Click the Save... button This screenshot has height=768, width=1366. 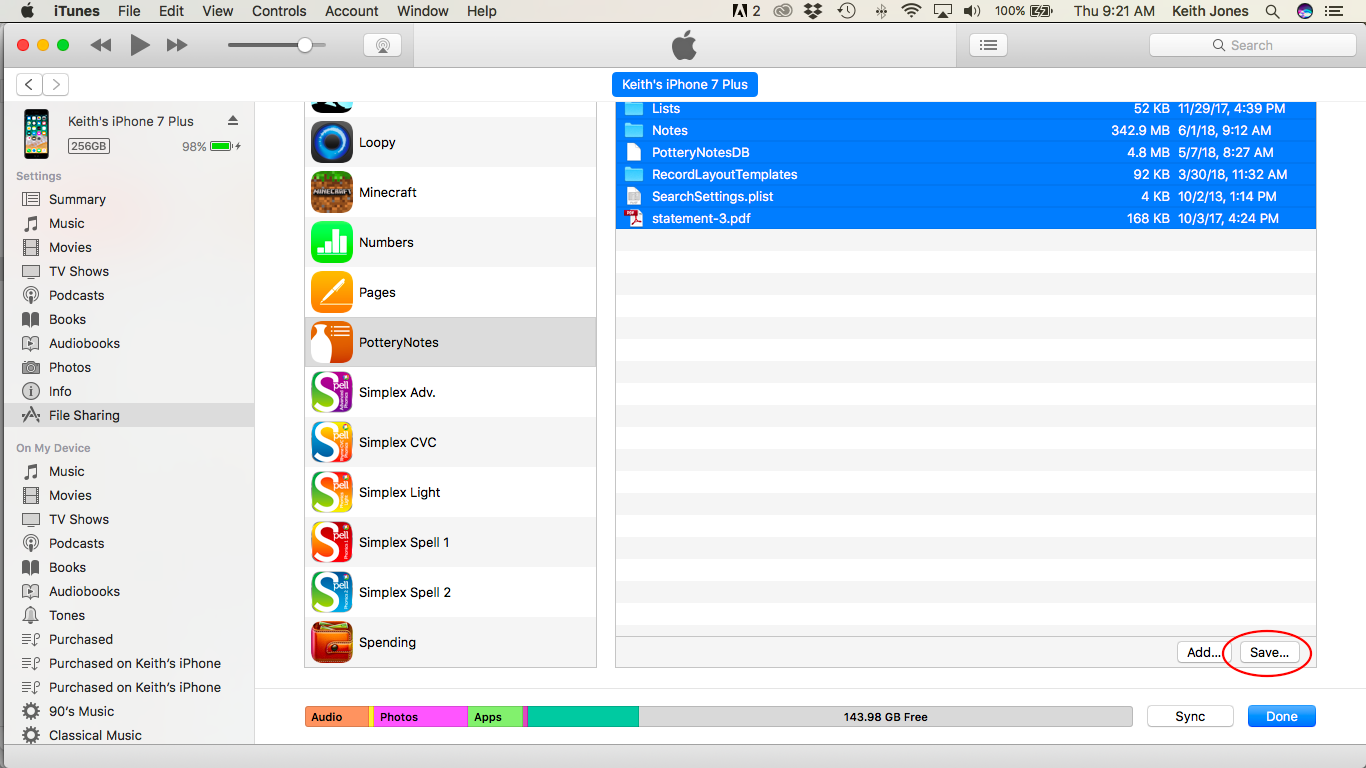(x=1269, y=652)
